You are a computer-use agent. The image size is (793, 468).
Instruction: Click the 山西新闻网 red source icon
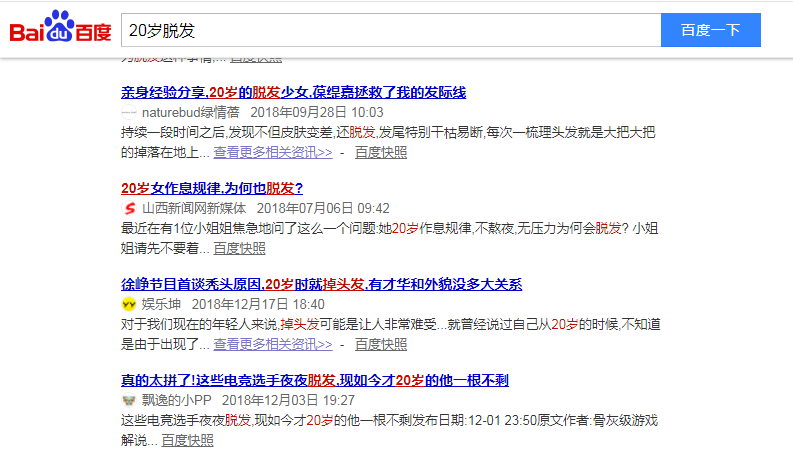(x=128, y=208)
